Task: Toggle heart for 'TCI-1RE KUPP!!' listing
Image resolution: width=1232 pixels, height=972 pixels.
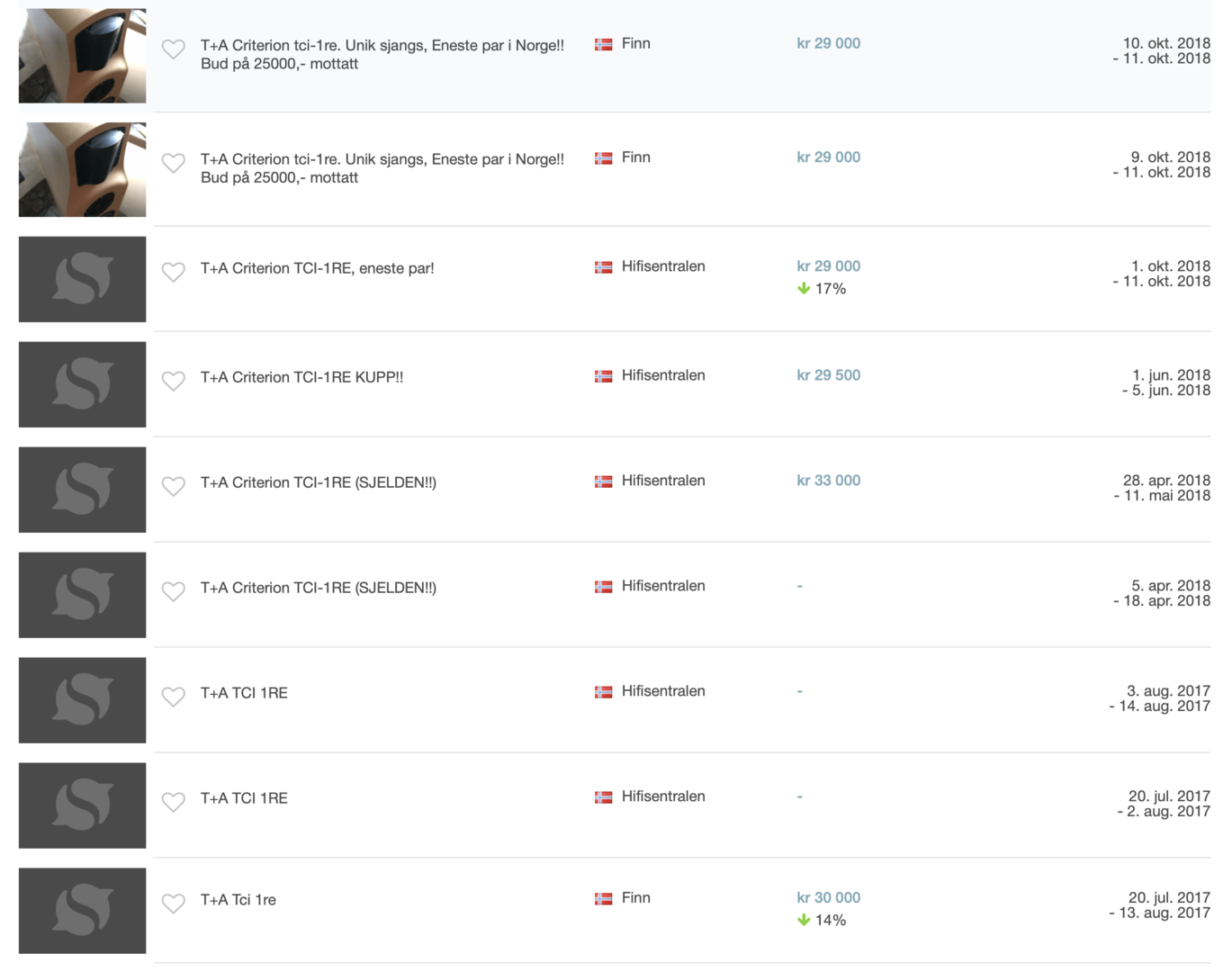Action: (174, 381)
